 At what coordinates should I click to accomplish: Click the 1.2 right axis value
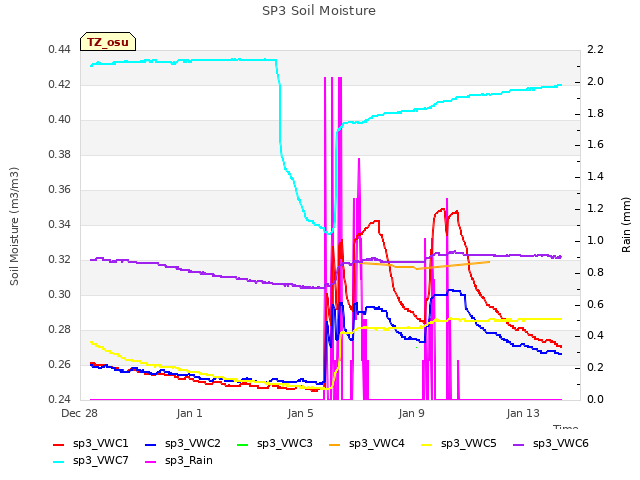pyautogui.click(x=595, y=209)
